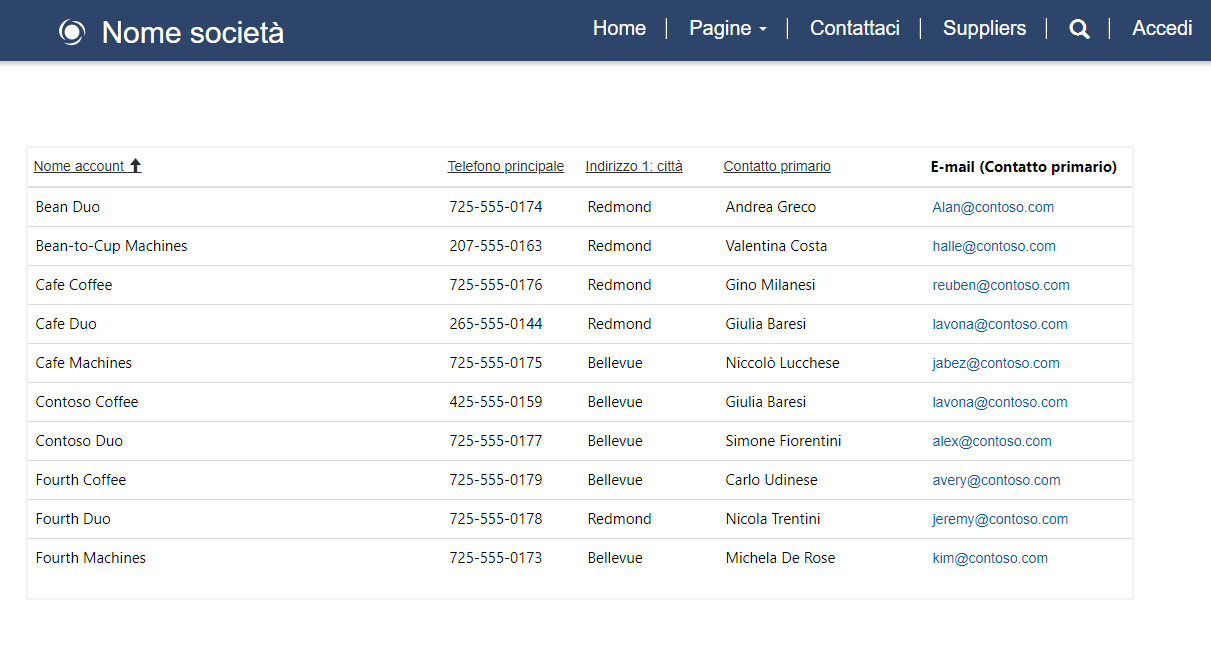Expand the Pagine dropdown menu
The width and height of the screenshot is (1211, 645).
point(728,28)
